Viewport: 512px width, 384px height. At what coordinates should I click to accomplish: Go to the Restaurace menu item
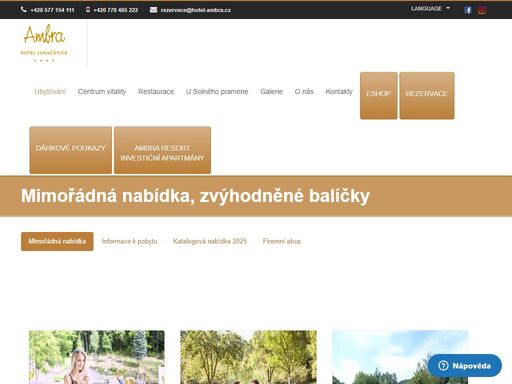pyautogui.click(x=156, y=91)
